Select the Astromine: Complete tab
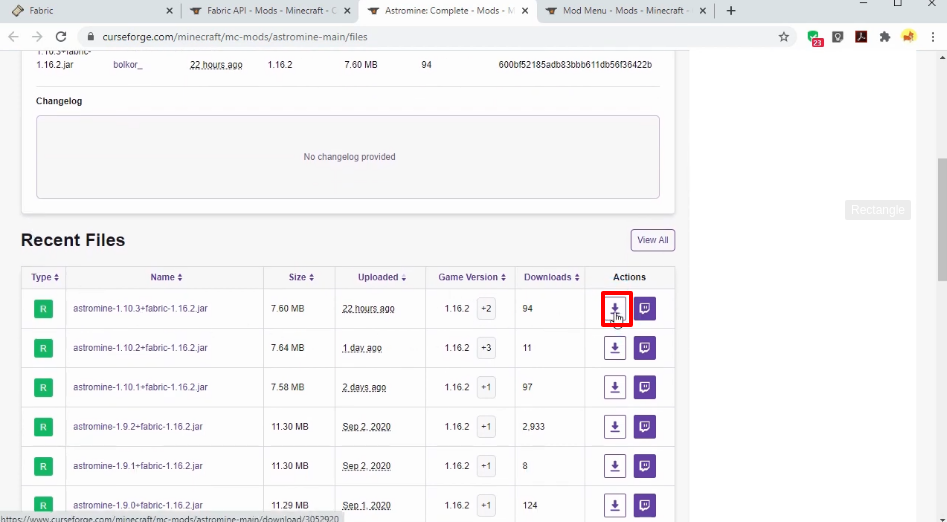Image resolution: width=947 pixels, height=522 pixels. [447, 11]
